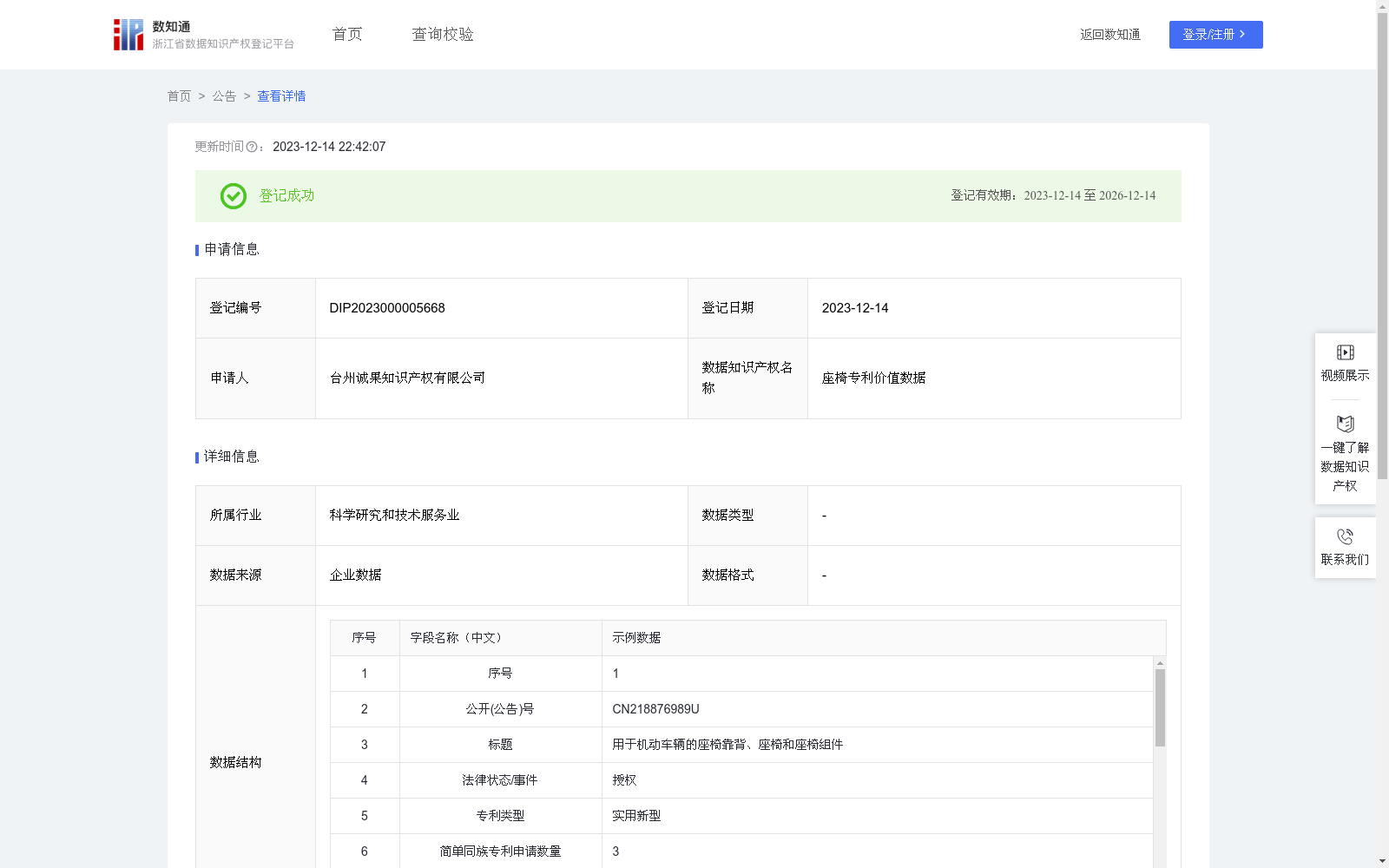This screenshot has width=1389, height=868.
Task: Open 一键了解数据知识产权 guide icon
Action: click(1345, 424)
